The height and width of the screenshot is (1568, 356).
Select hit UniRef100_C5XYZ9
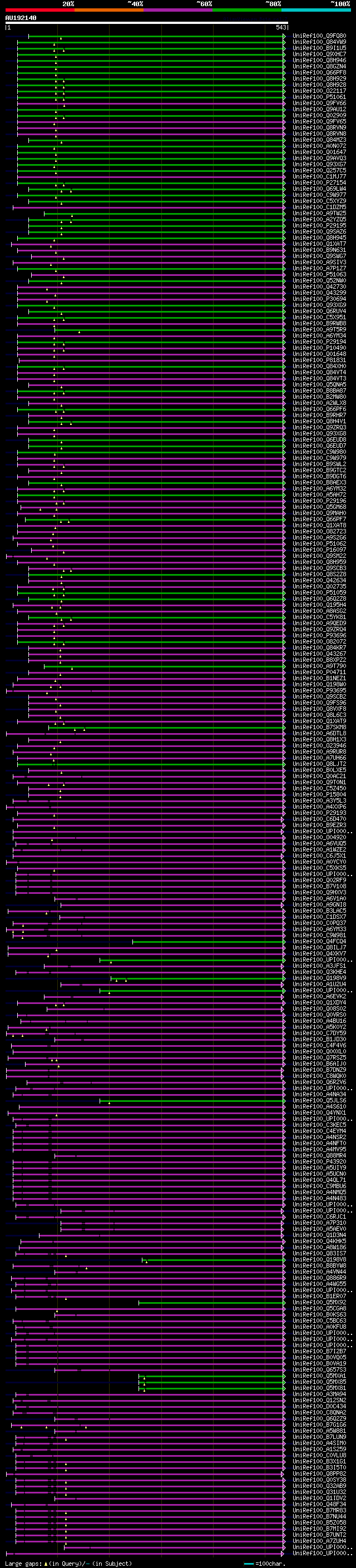coord(319,201)
